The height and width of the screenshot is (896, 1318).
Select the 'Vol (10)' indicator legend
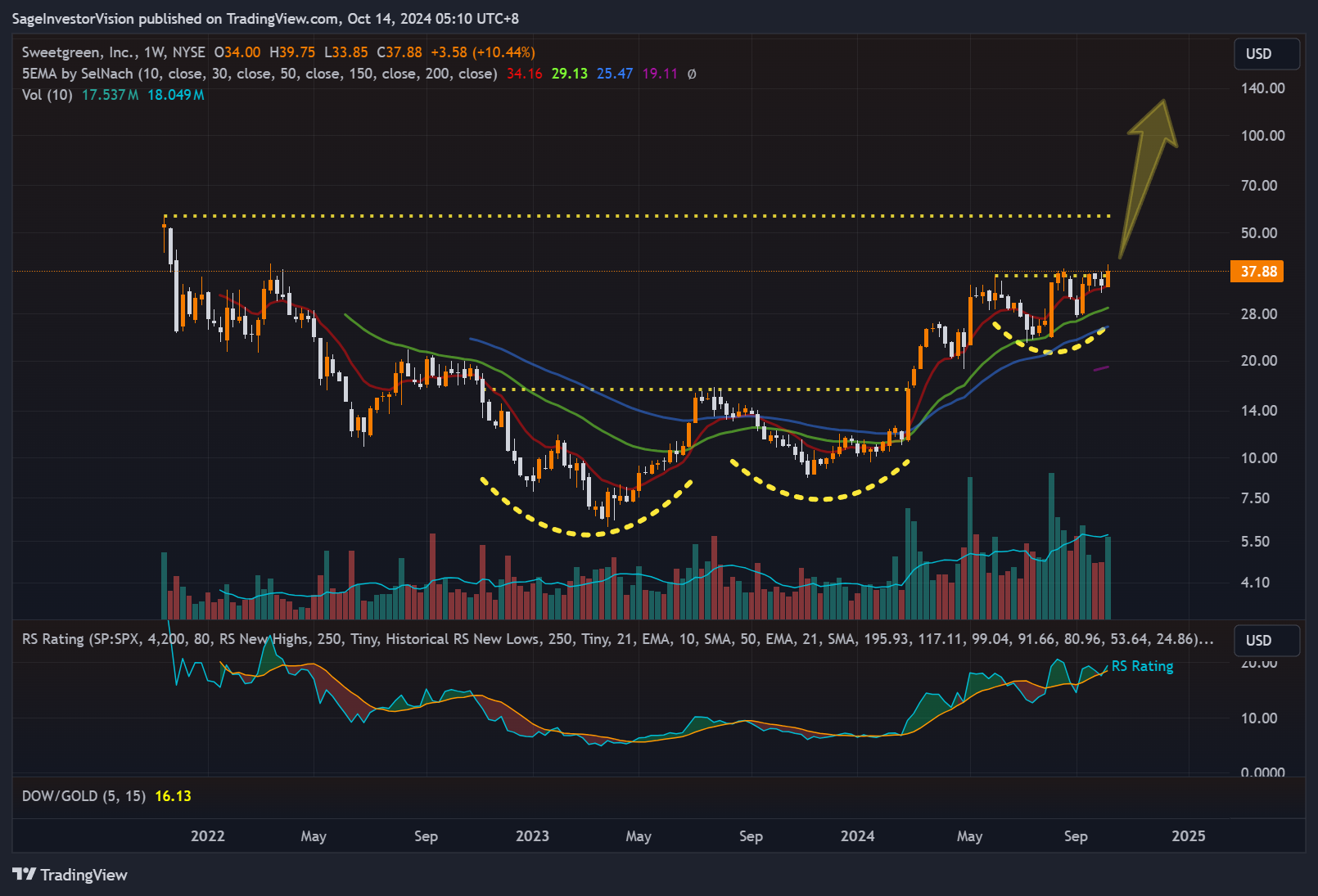pyautogui.click(x=47, y=95)
